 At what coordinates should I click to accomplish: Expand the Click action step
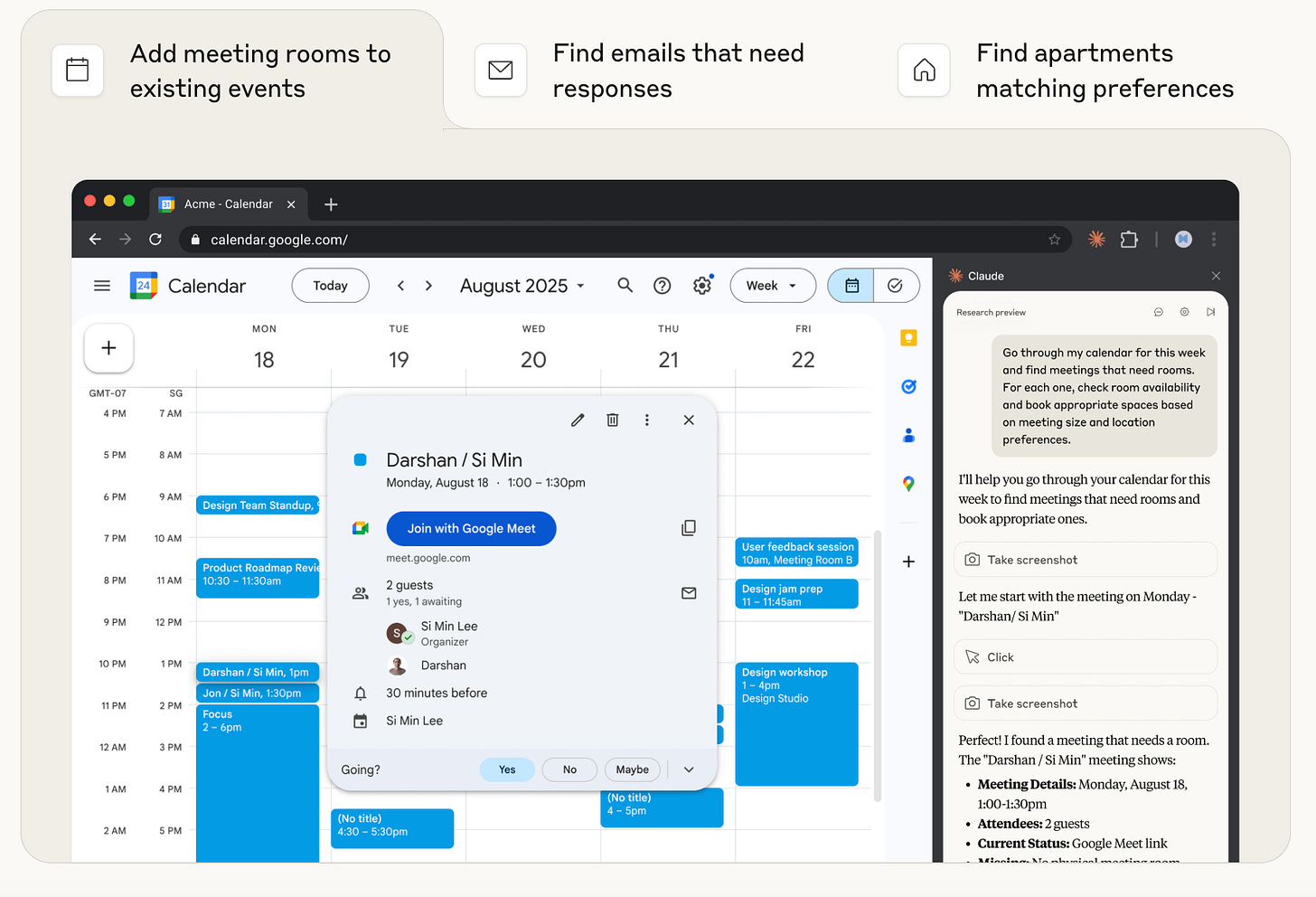[1086, 656]
